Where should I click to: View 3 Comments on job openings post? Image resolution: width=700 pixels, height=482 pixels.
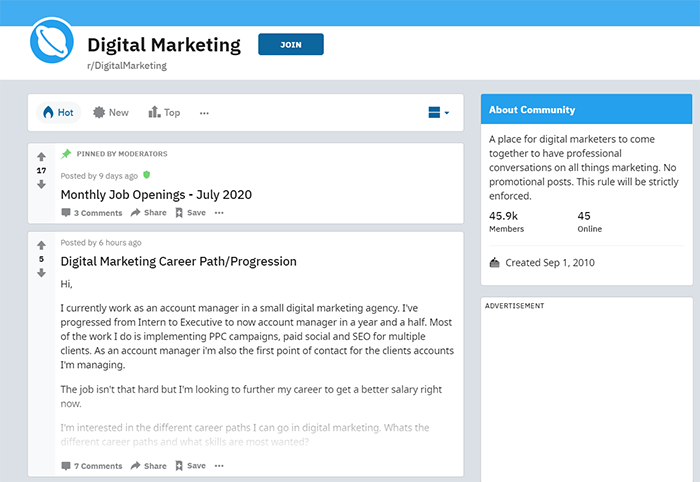(x=92, y=213)
